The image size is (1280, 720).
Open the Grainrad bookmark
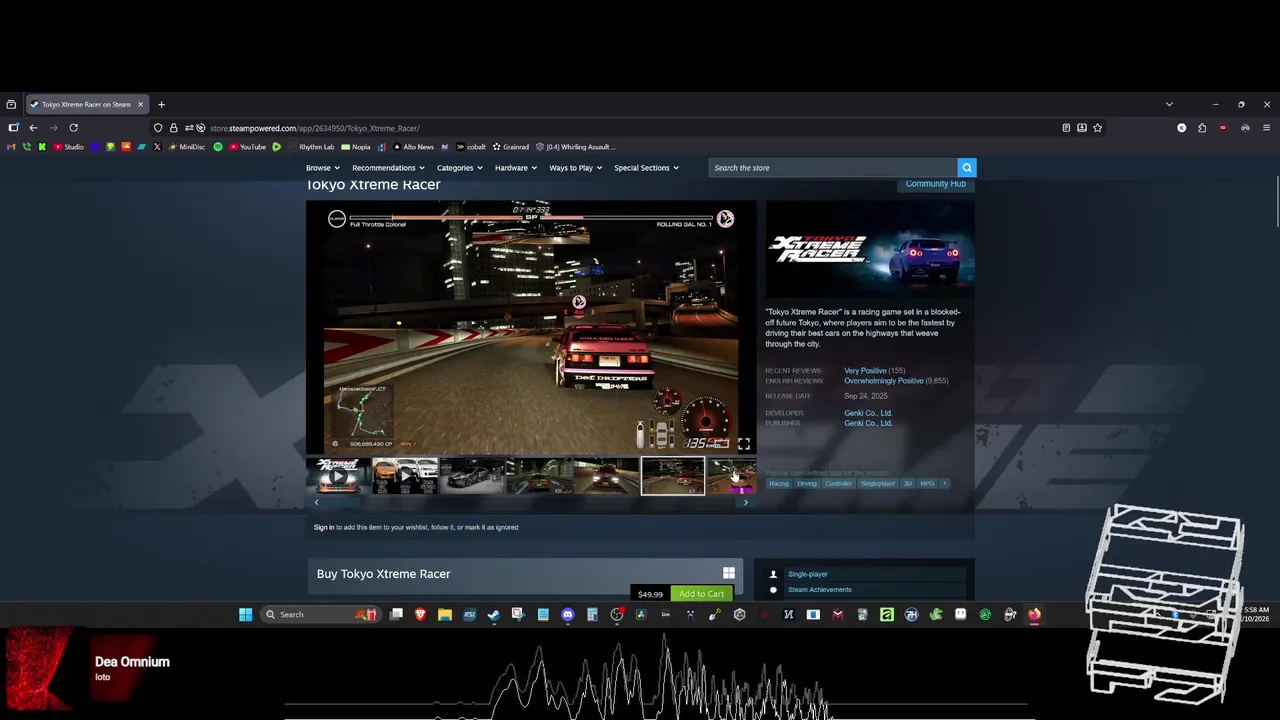pos(510,147)
